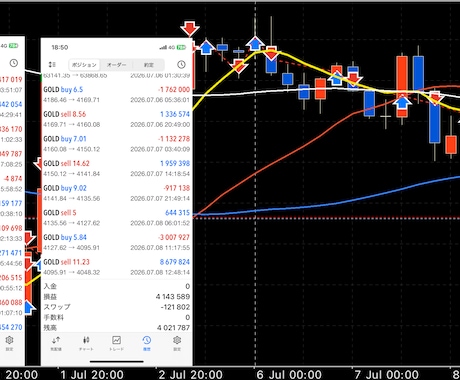The height and width of the screenshot is (380, 460).
Task: Open the sort order icon beside ポジション
Action: tap(52, 64)
